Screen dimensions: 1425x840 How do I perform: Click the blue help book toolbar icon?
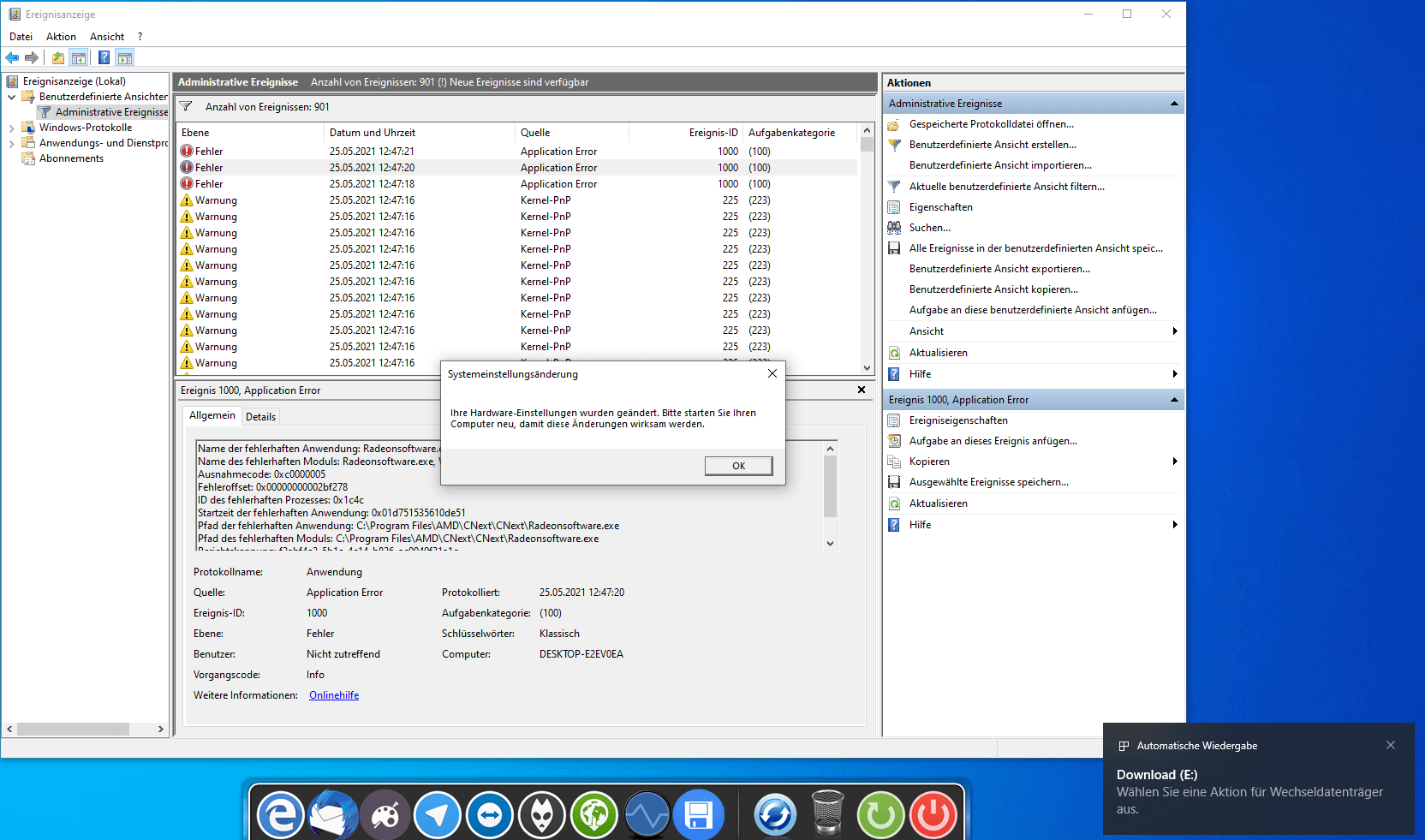click(104, 57)
